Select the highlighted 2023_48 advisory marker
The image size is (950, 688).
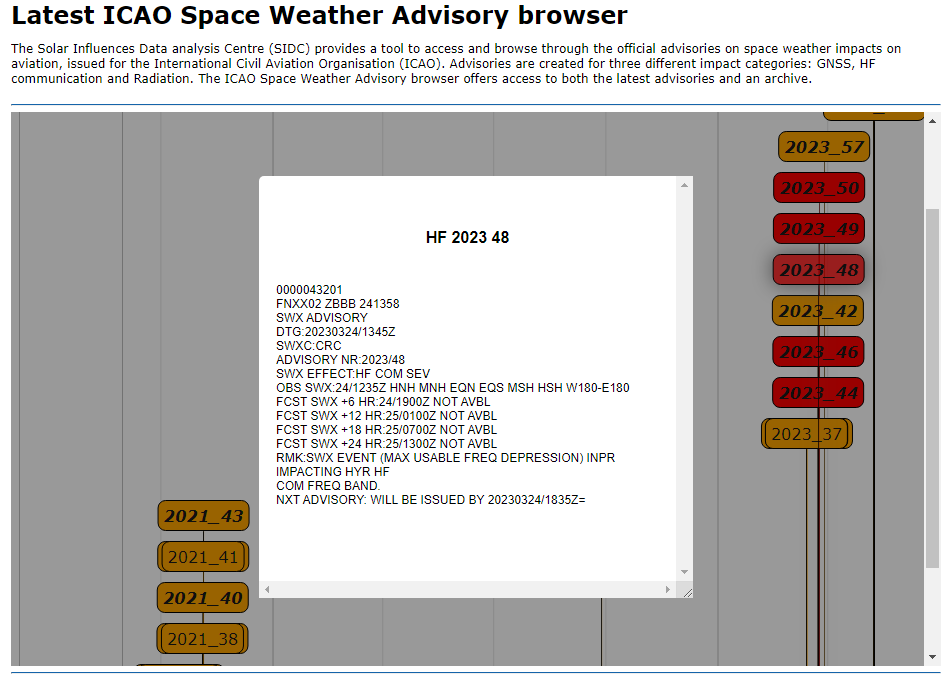pos(819,270)
